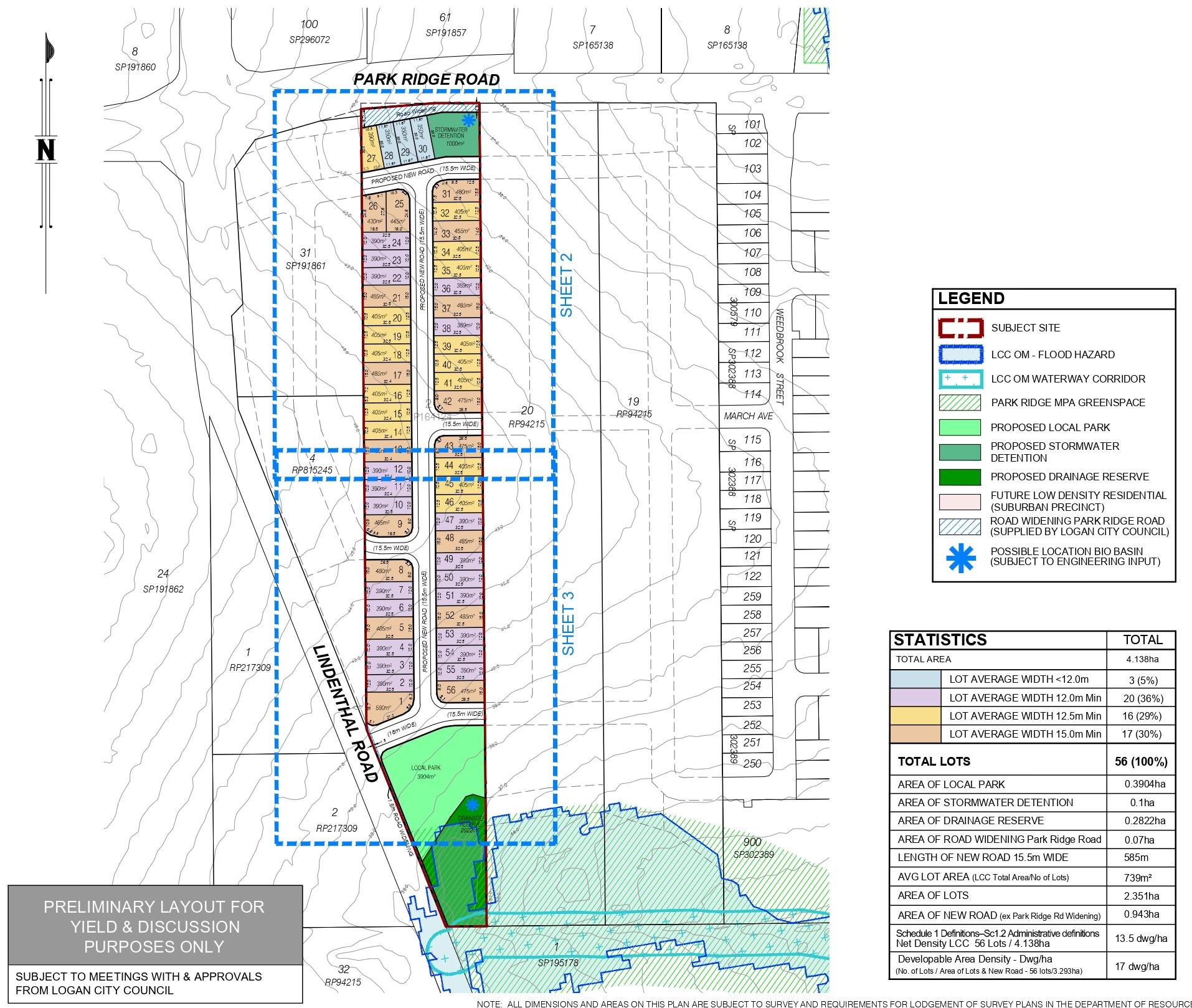
Task: Pick the Proposed Local Park light green swatch
Action: 960,427
